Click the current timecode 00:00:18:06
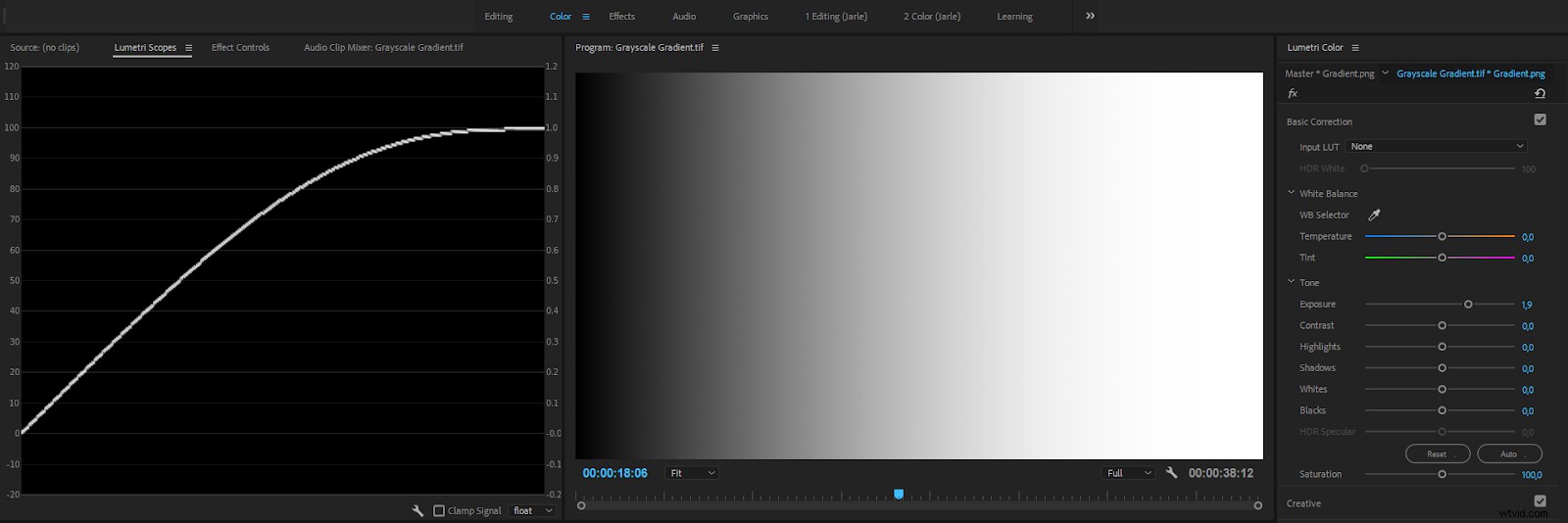Screen dimensions: 1568x523 click(614, 473)
